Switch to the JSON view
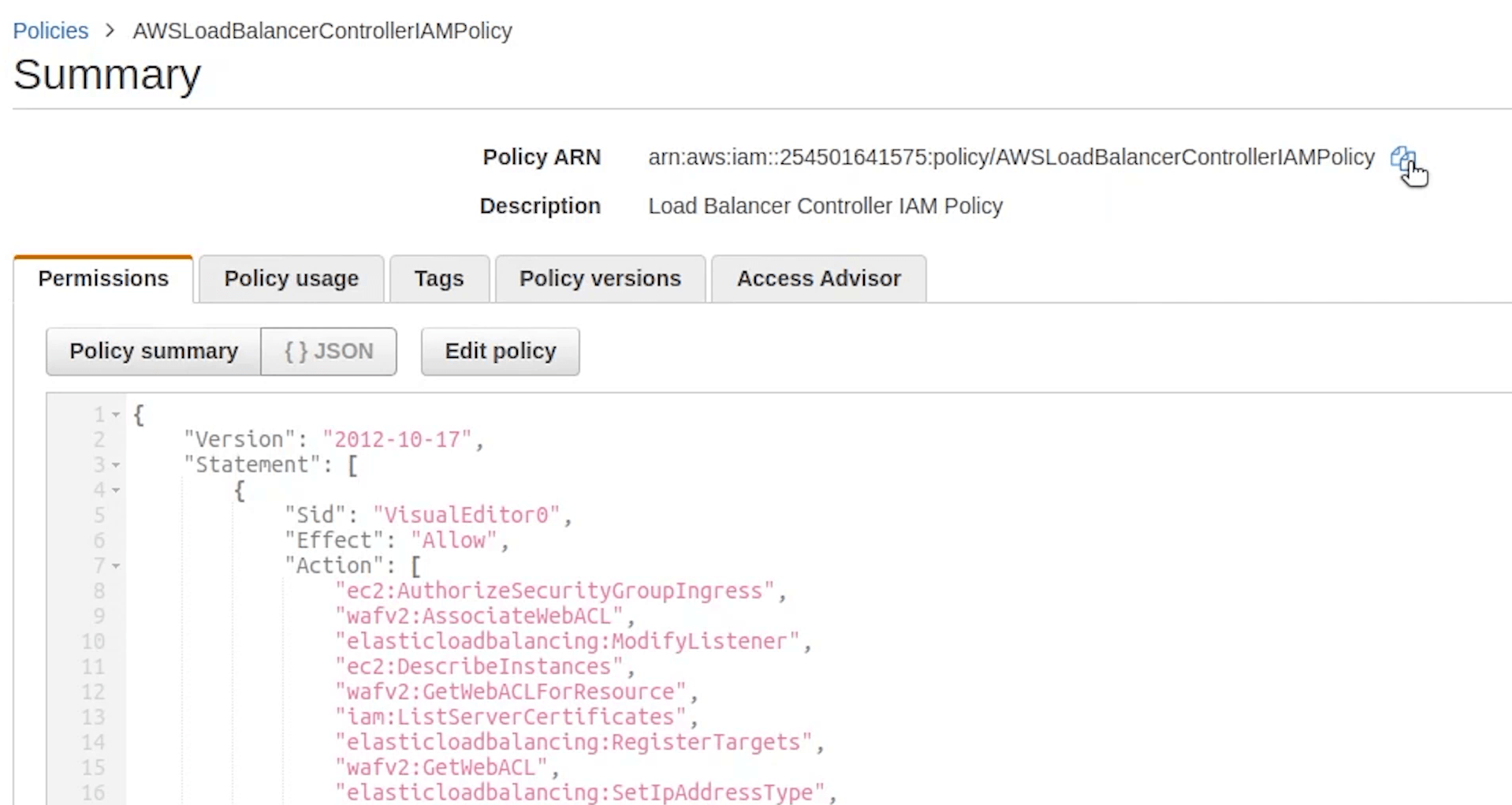This screenshot has height=805, width=1512. 329,351
